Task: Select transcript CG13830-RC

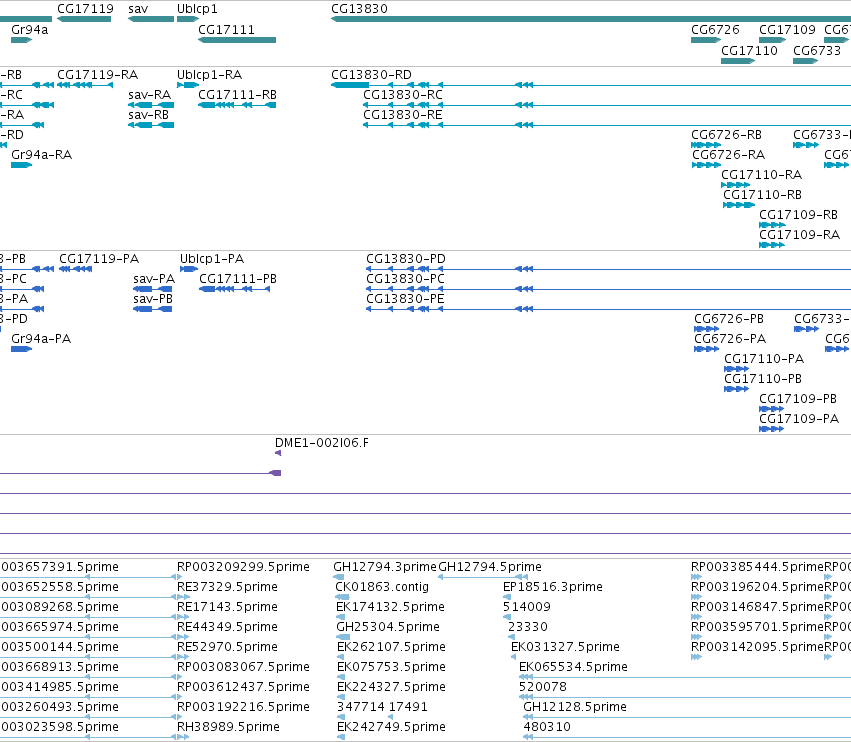Action: tap(403, 94)
